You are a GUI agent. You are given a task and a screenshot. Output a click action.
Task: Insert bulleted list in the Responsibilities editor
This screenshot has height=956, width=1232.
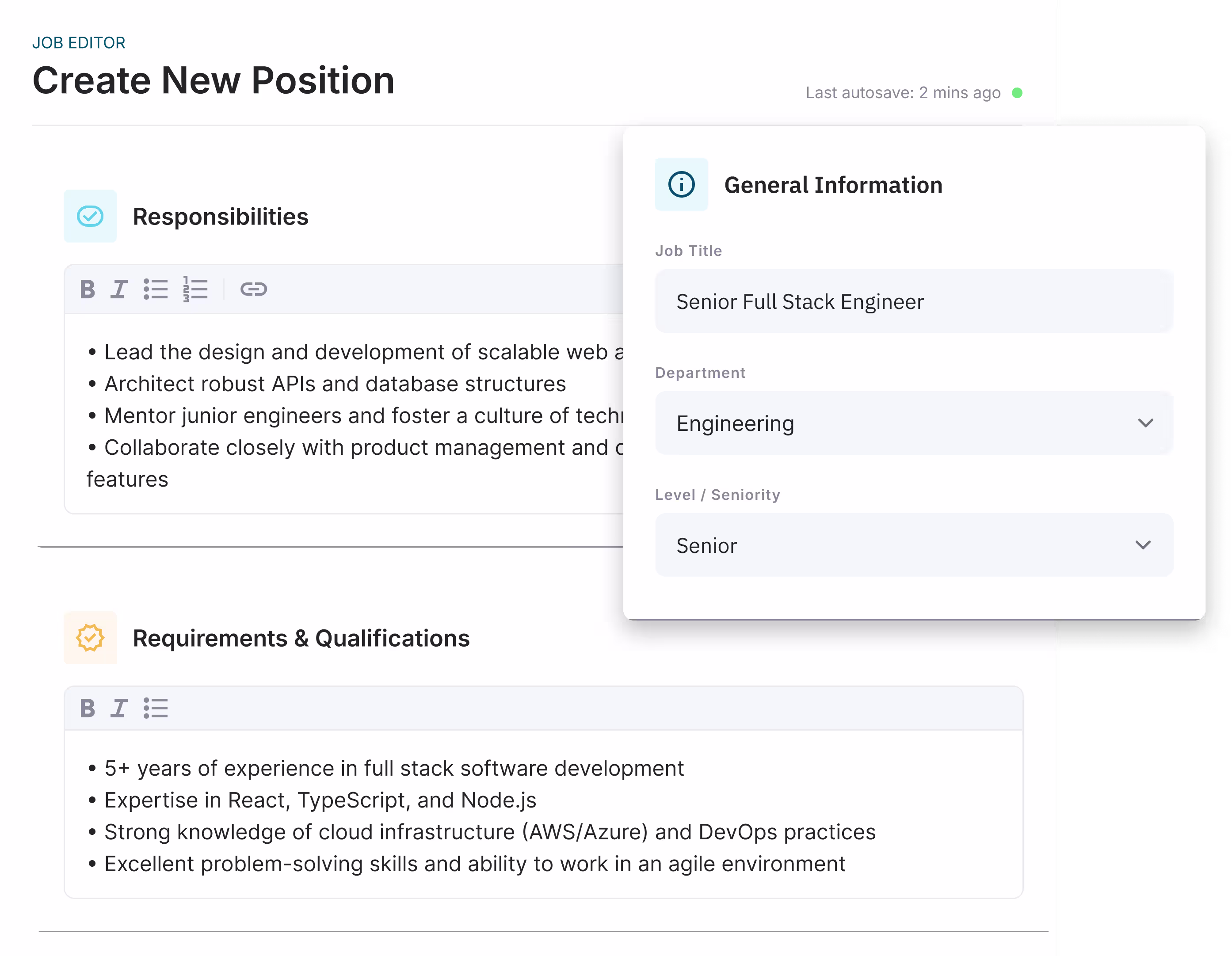[x=156, y=289]
